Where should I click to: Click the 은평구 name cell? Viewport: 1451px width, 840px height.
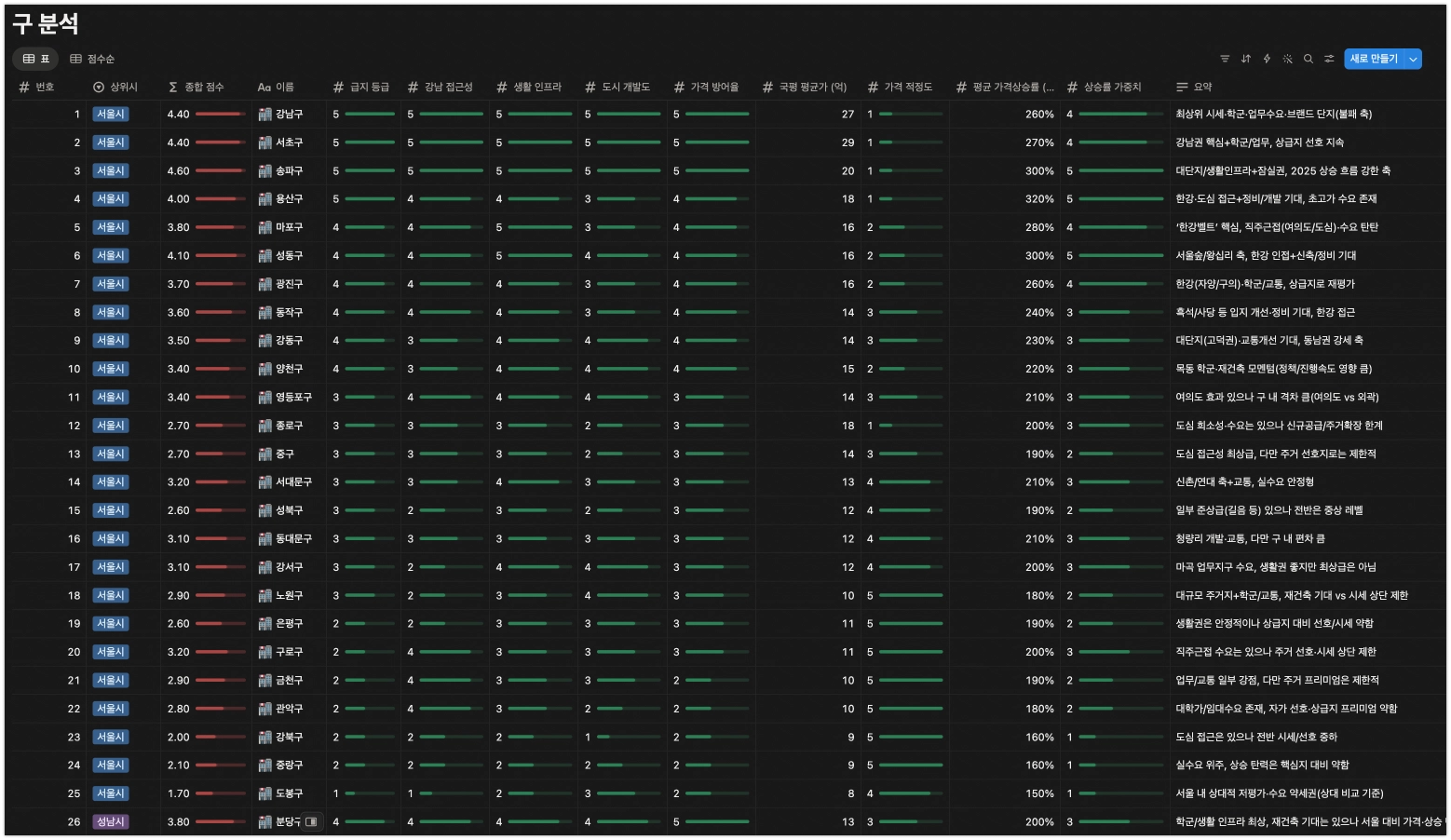click(289, 624)
